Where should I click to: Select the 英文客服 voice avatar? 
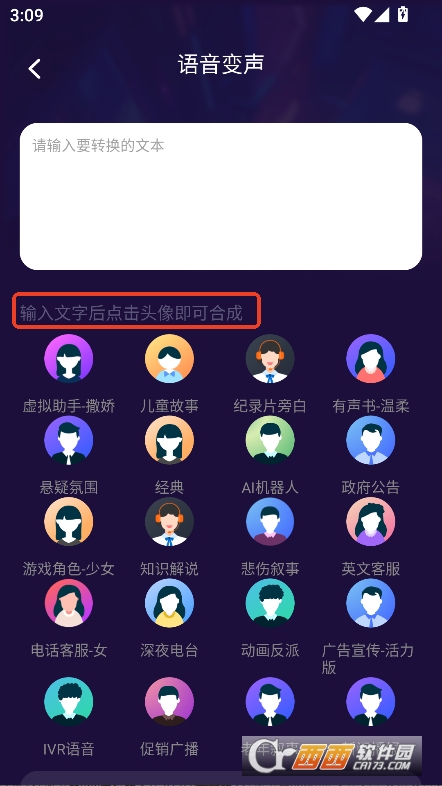[x=371, y=522]
